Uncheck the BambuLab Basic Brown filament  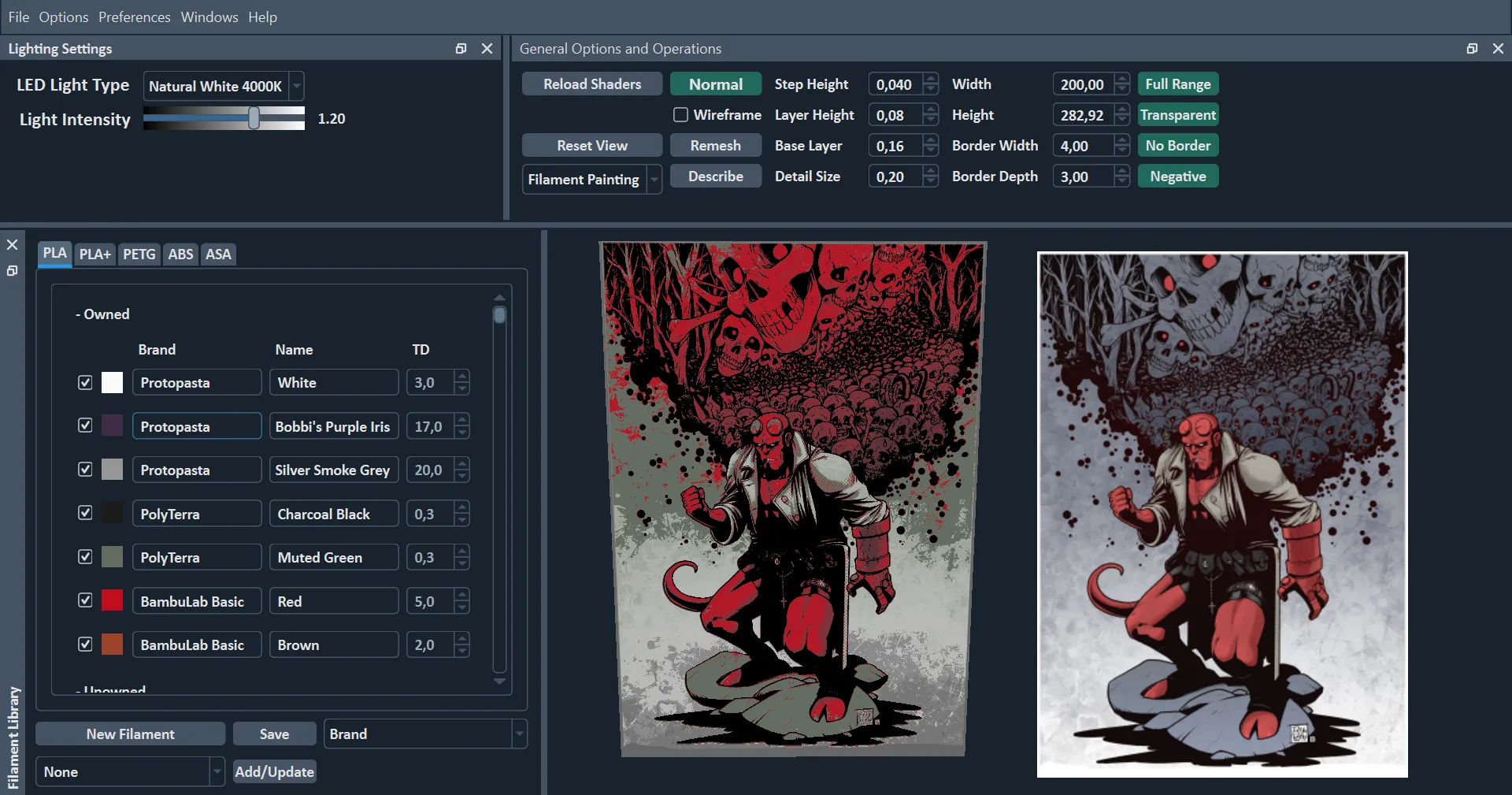coord(85,645)
